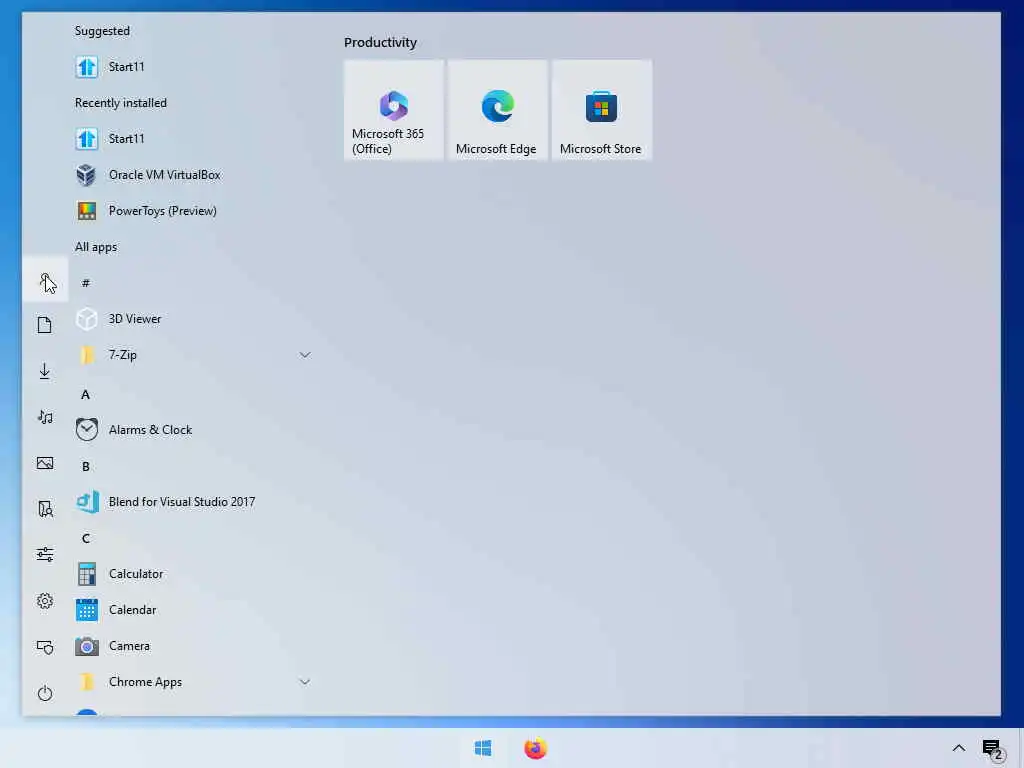This screenshot has height=768, width=1024.
Task: Open the Microsoft Edge tile
Action: 498,110
